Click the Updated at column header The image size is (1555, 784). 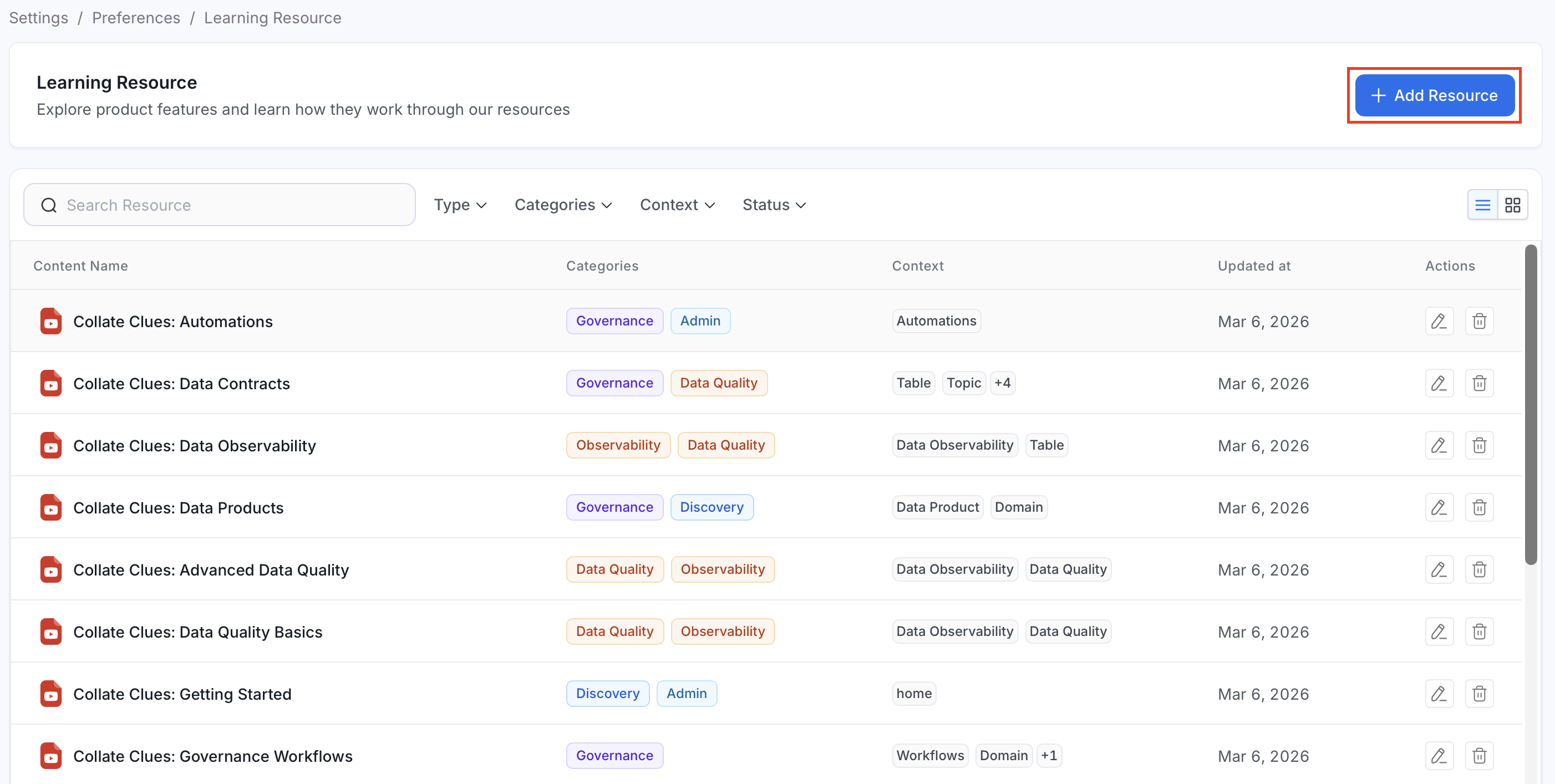tap(1254, 266)
